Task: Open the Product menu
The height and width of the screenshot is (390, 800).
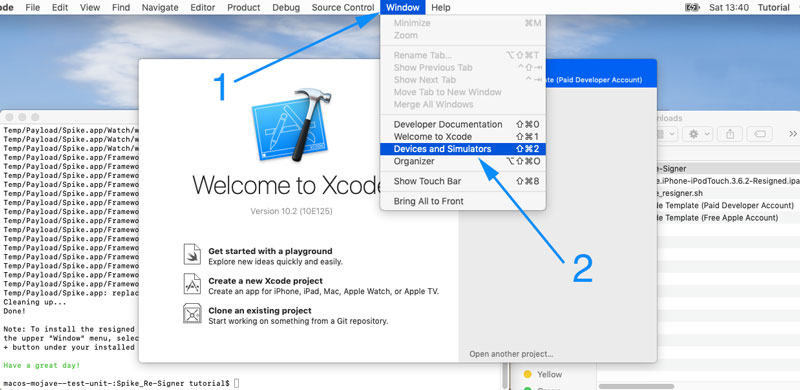Action: 243,7
